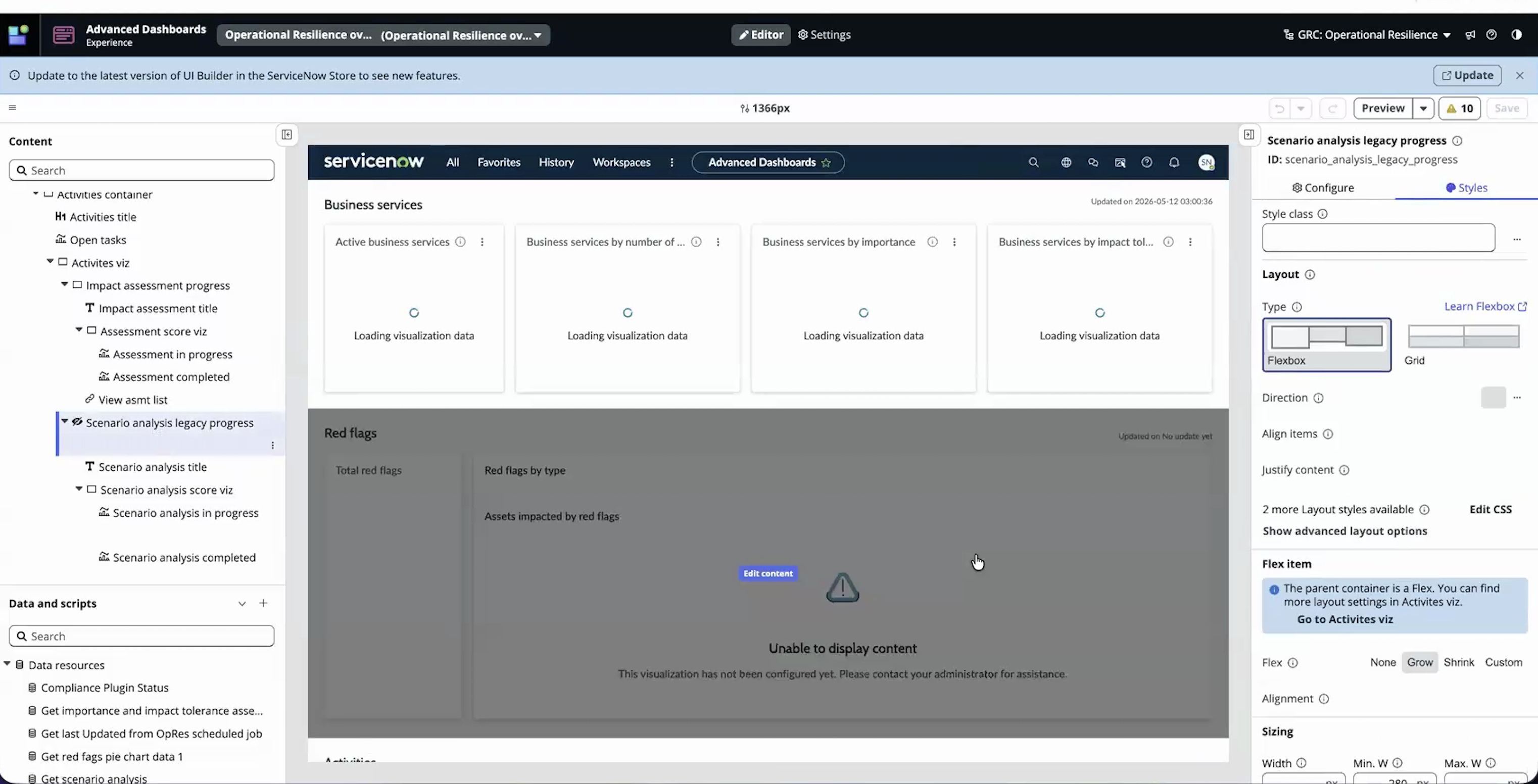Open the undo history dropdown

coord(1301,108)
